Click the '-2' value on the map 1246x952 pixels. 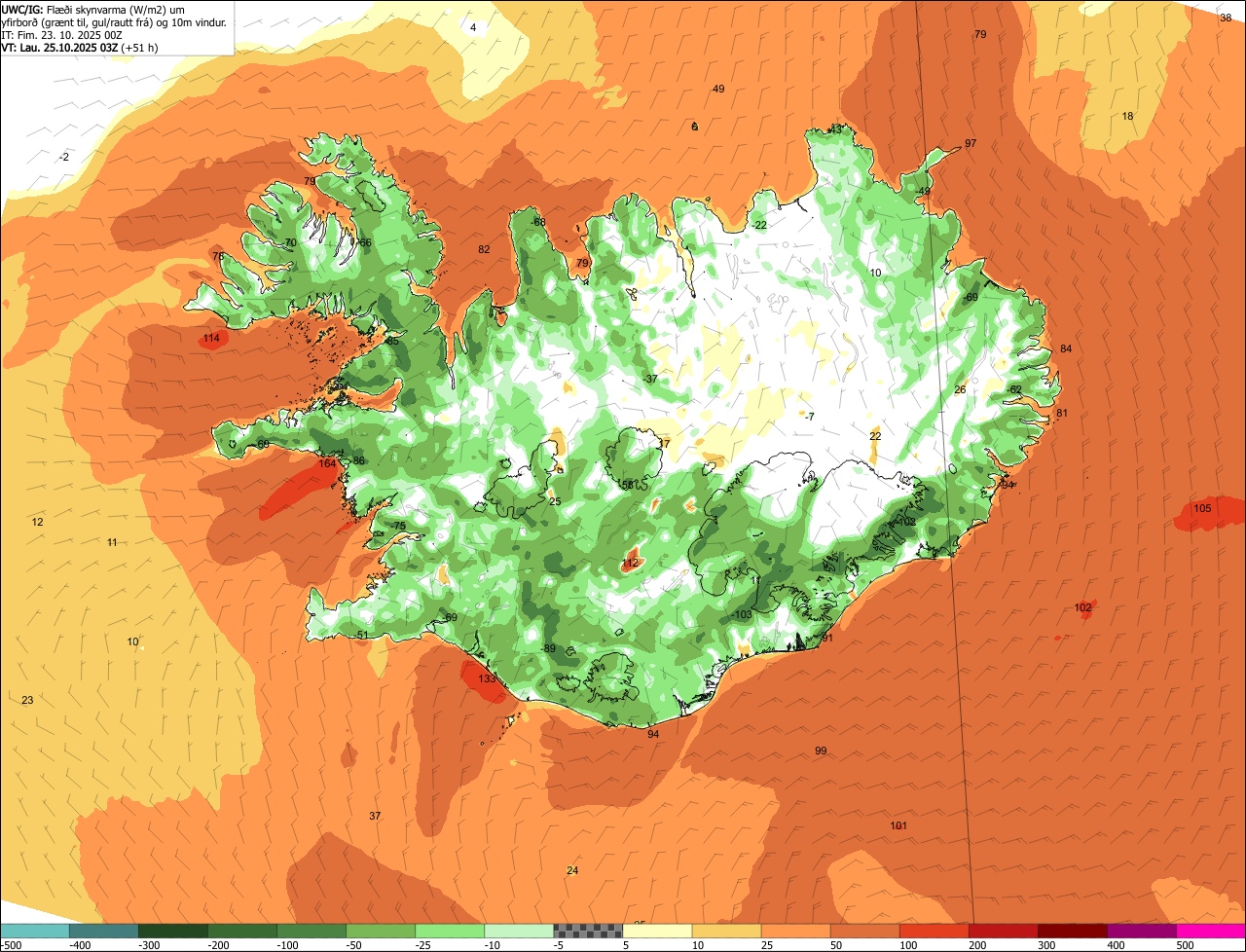pyautogui.click(x=64, y=157)
